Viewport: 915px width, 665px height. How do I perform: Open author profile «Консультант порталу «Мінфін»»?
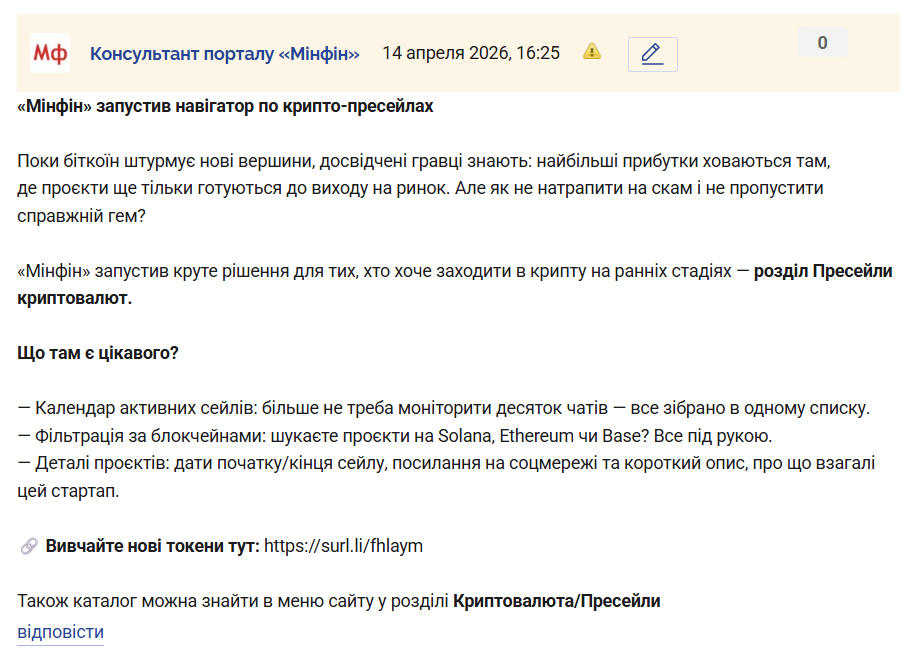(225, 54)
